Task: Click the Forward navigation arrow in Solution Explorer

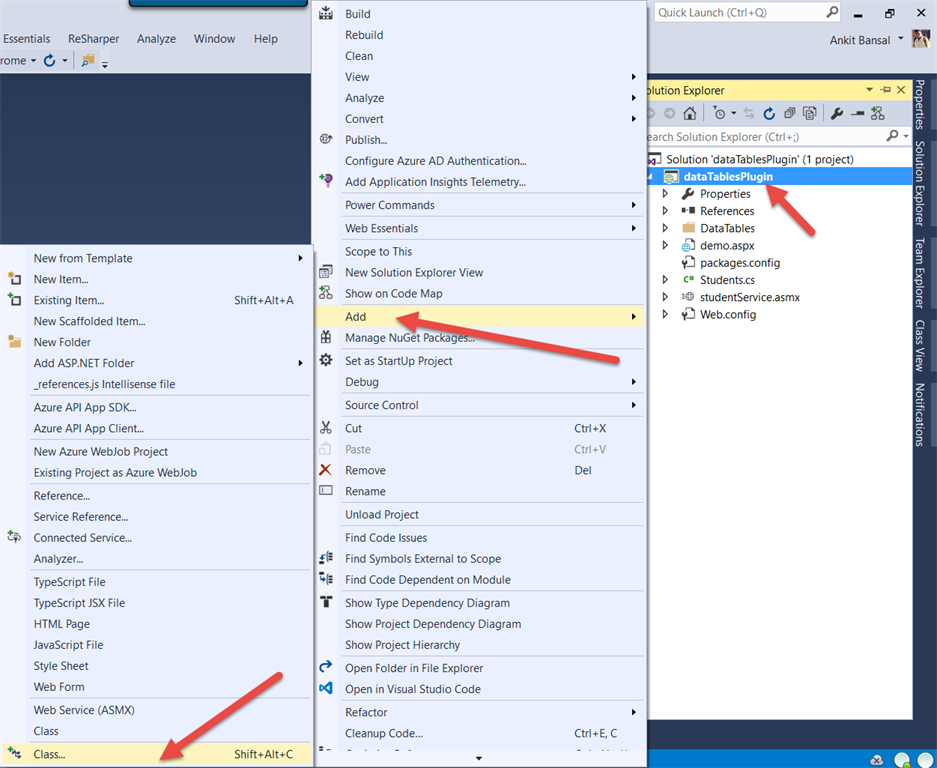Action: (x=669, y=114)
